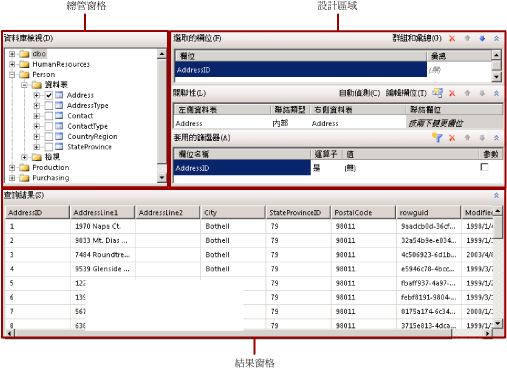Viewport: 507px width, 369px height.
Task: Collapse the 資料表 folder node
Action: (24, 85)
